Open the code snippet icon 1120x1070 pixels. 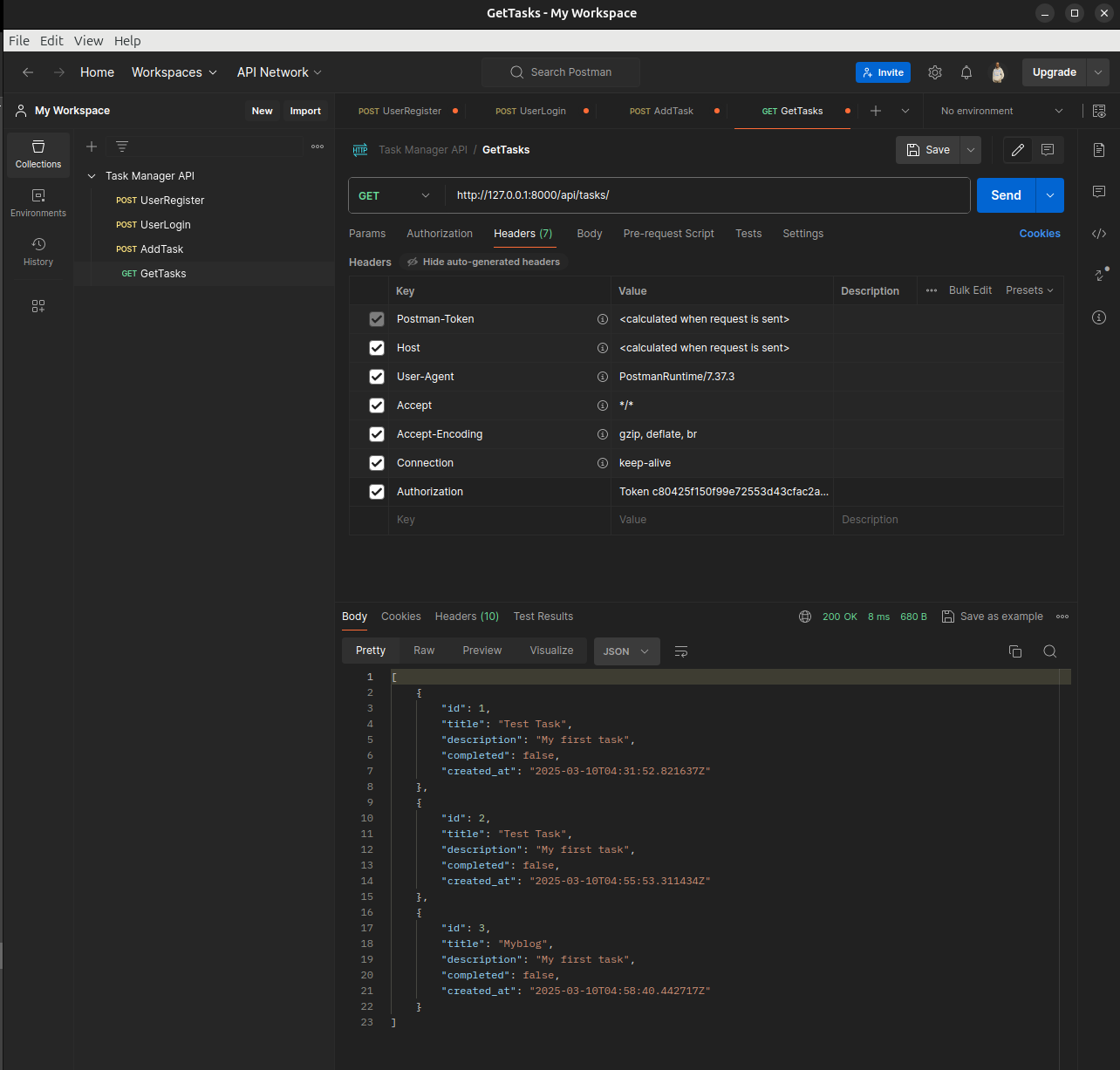click(x=1099, y=234)
